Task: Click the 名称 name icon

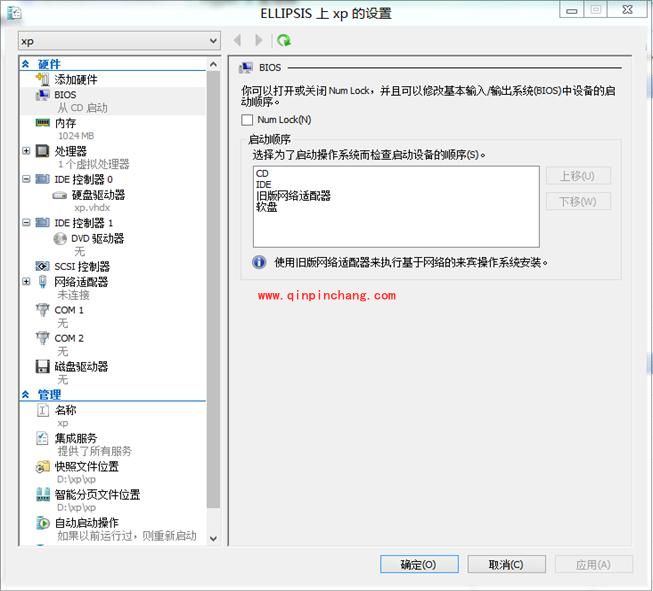Action: [42, 410]
